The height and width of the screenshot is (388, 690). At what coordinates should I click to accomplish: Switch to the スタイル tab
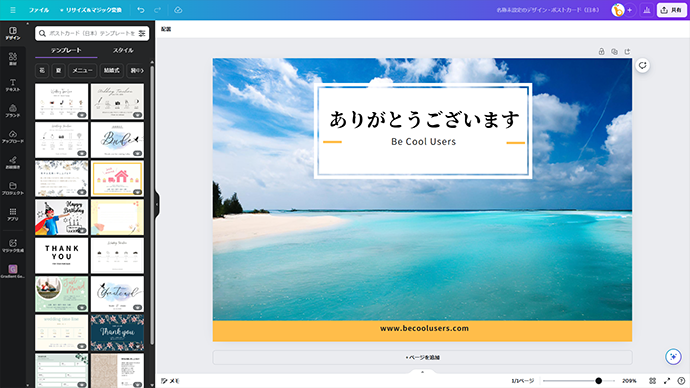(x=123, y=50)
